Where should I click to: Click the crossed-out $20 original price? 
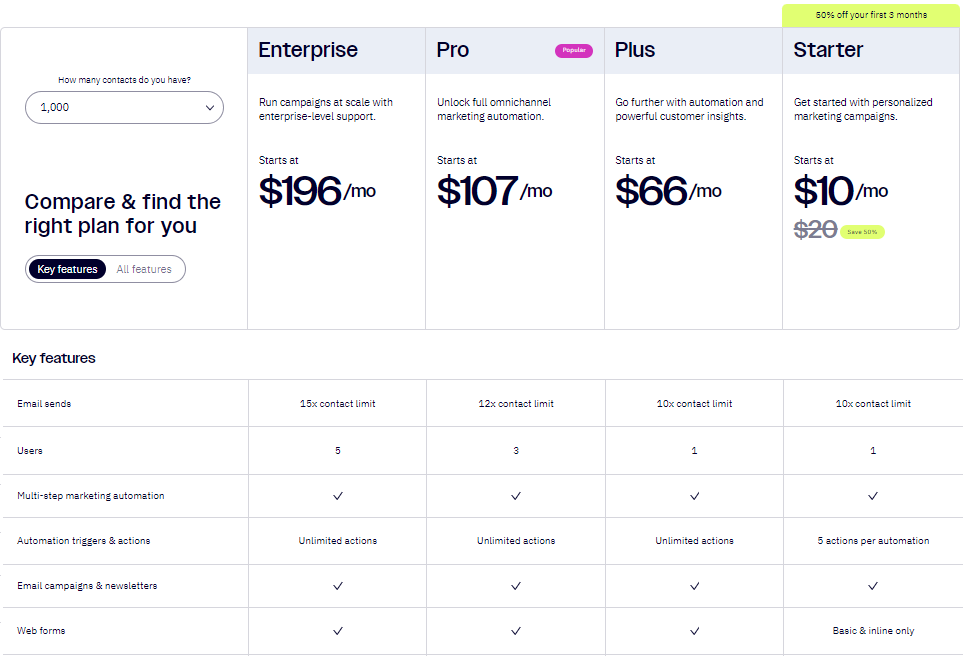click(x=815, y=230)
